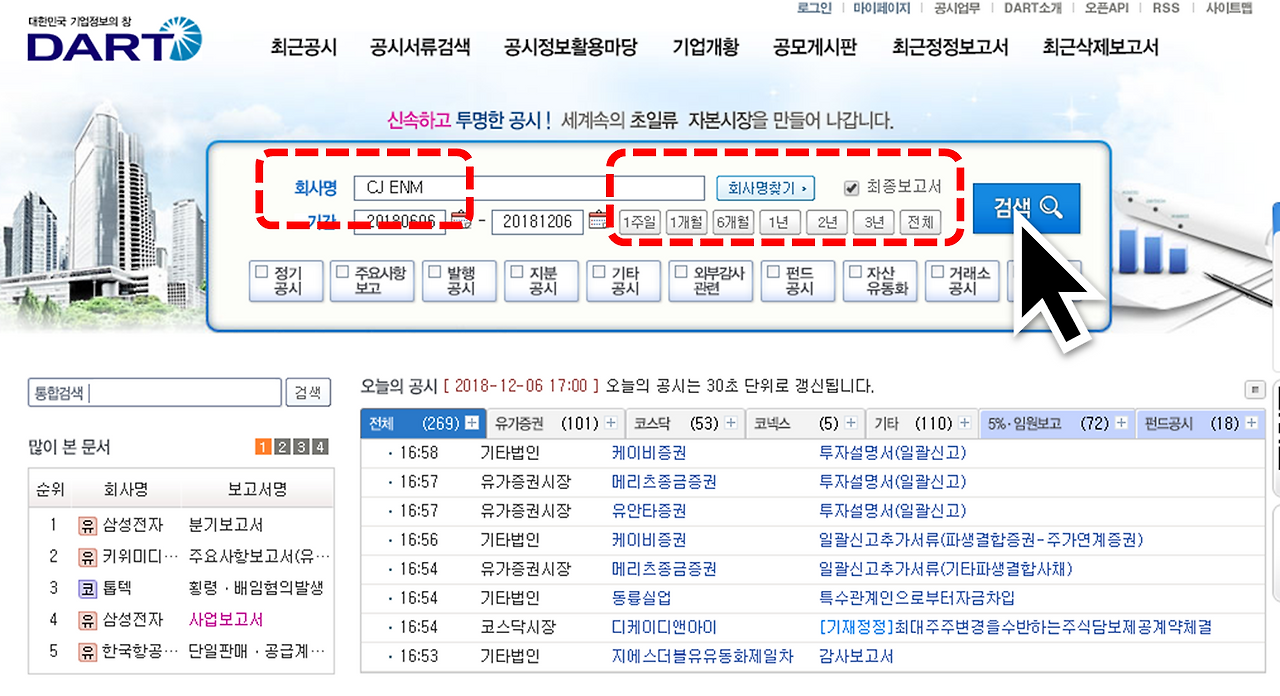Focus the 회사명 input field
The height and width of the screenshot is (696, 1280).
pyautogui.click(x=530, y=188)
